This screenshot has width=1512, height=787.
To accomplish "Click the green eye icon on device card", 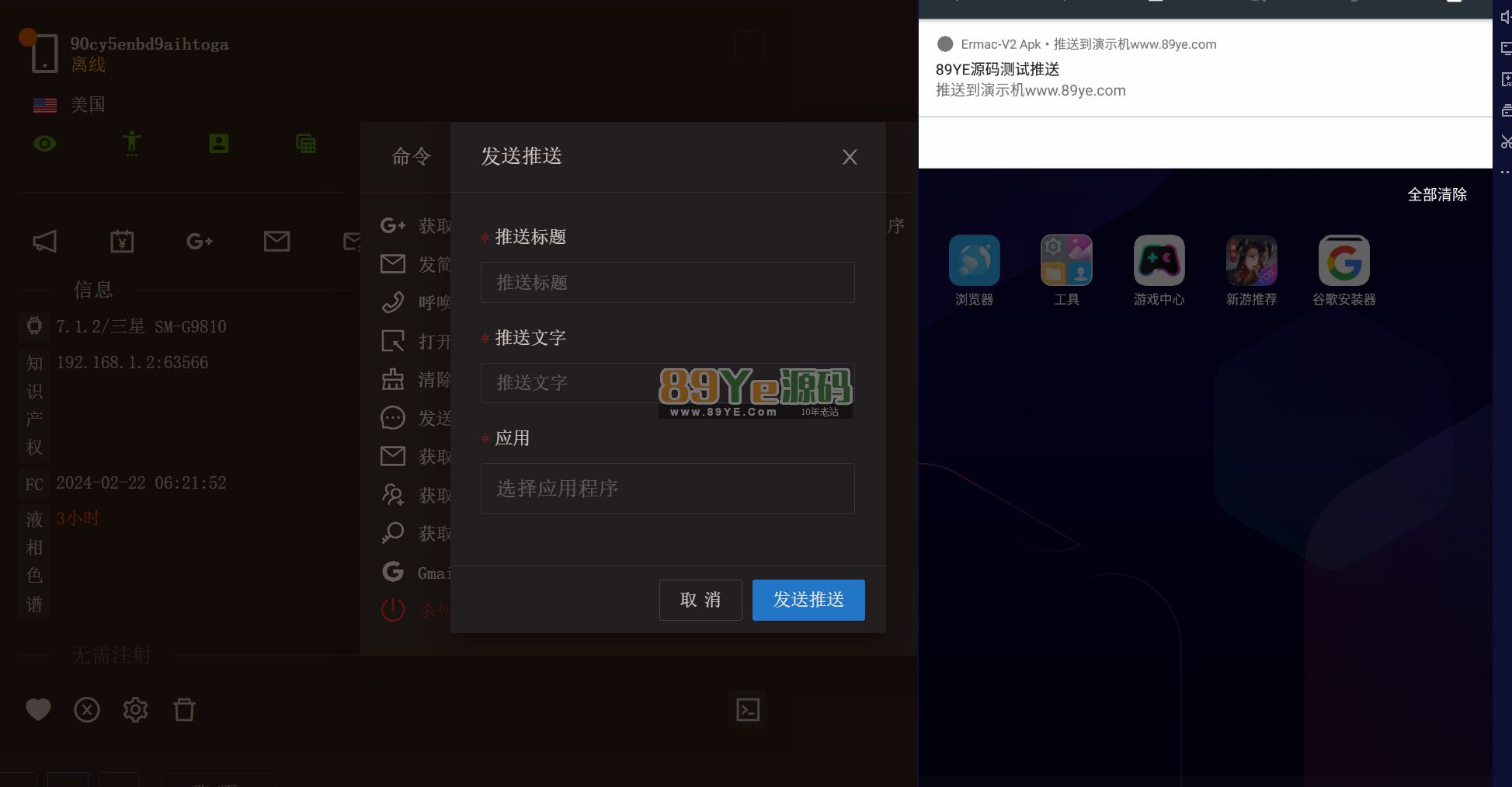I will point(44,144).
